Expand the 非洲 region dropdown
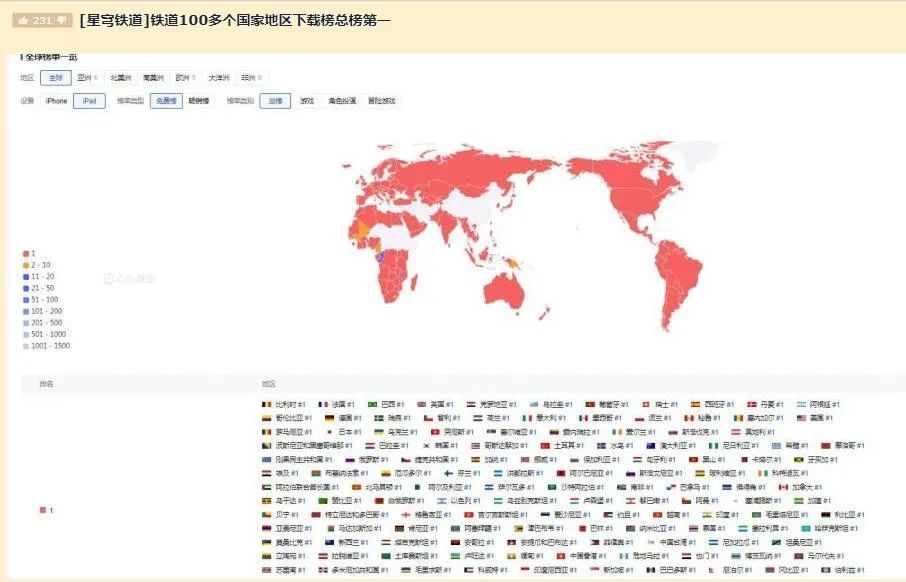 pyautogui.click(x=252, y=77)
